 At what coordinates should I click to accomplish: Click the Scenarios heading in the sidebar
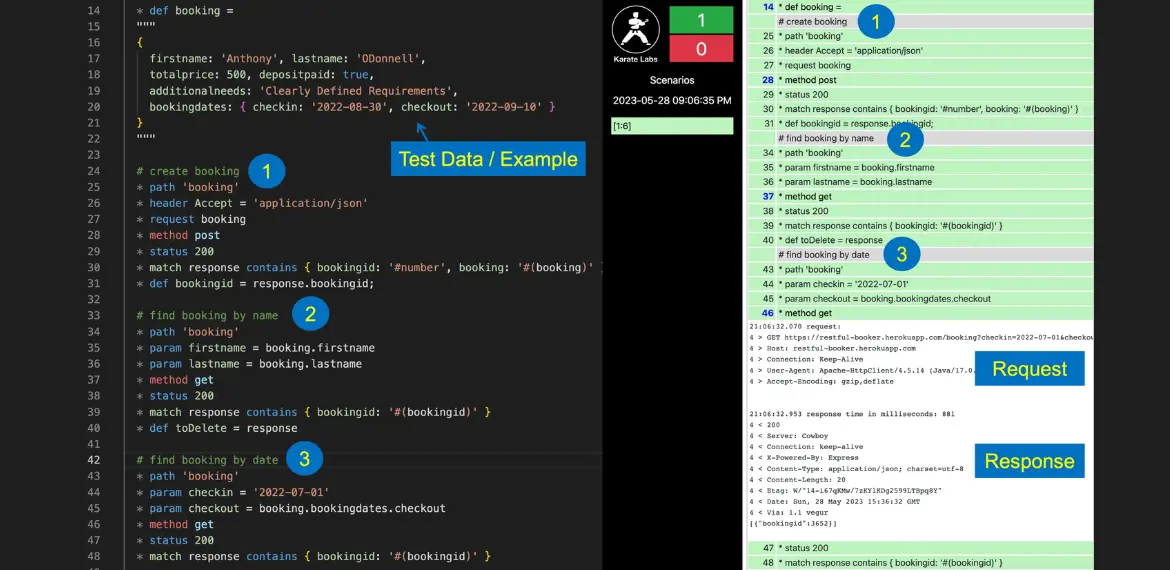tap(671, 80)
